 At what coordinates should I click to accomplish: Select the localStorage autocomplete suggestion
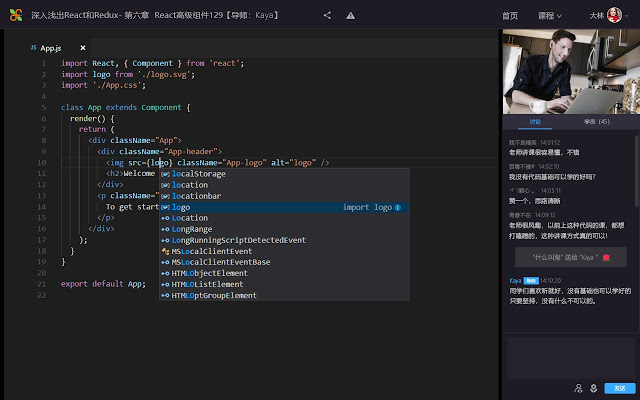(x=284, y=174)
